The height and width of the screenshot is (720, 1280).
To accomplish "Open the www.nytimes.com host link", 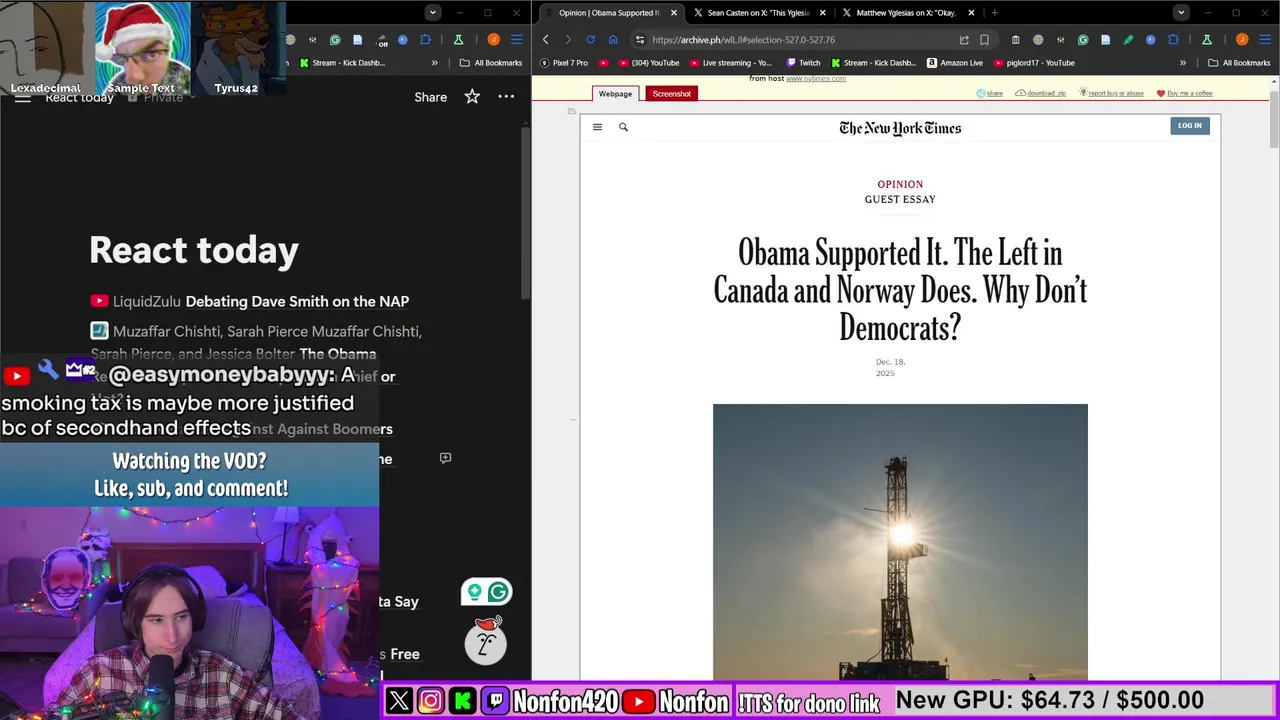I will point(816,79).
